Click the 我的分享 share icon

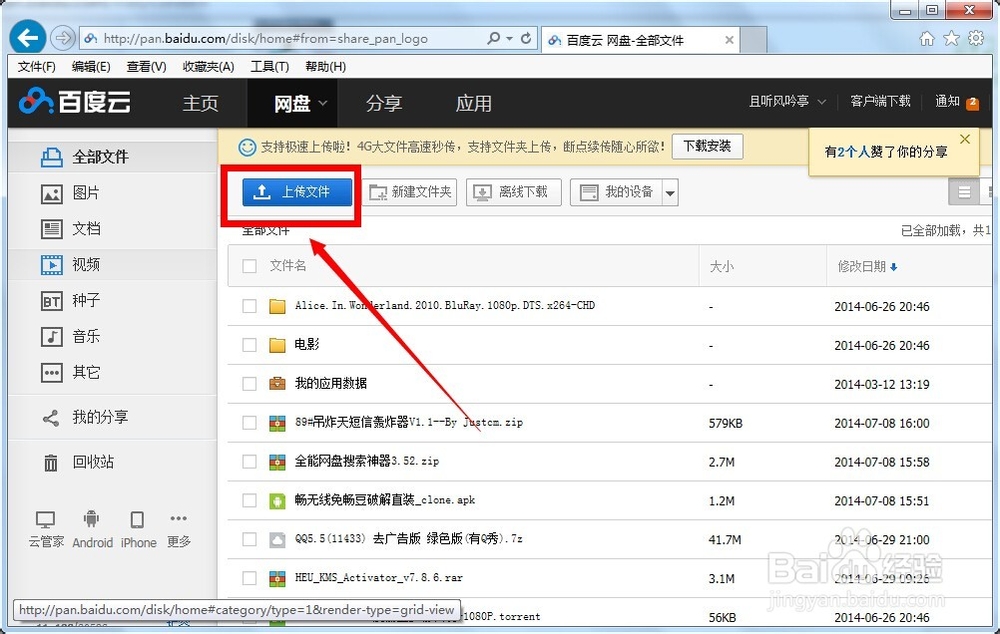pos(51,417)
